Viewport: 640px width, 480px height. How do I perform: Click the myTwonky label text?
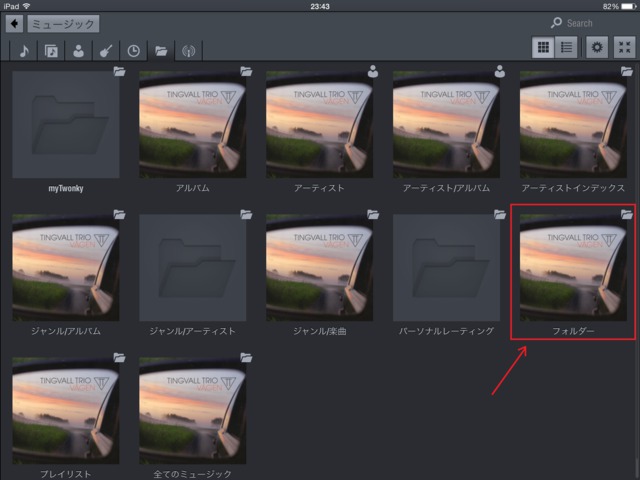click(66, 188)
